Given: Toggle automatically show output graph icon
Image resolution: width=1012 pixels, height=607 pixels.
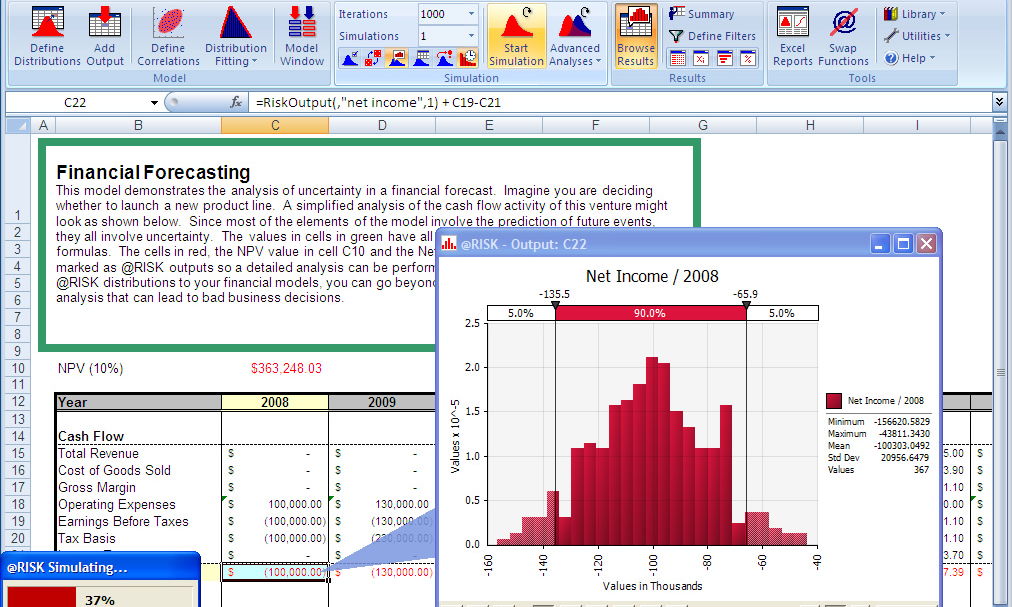Looking at the screenshot, I should 397,58.
